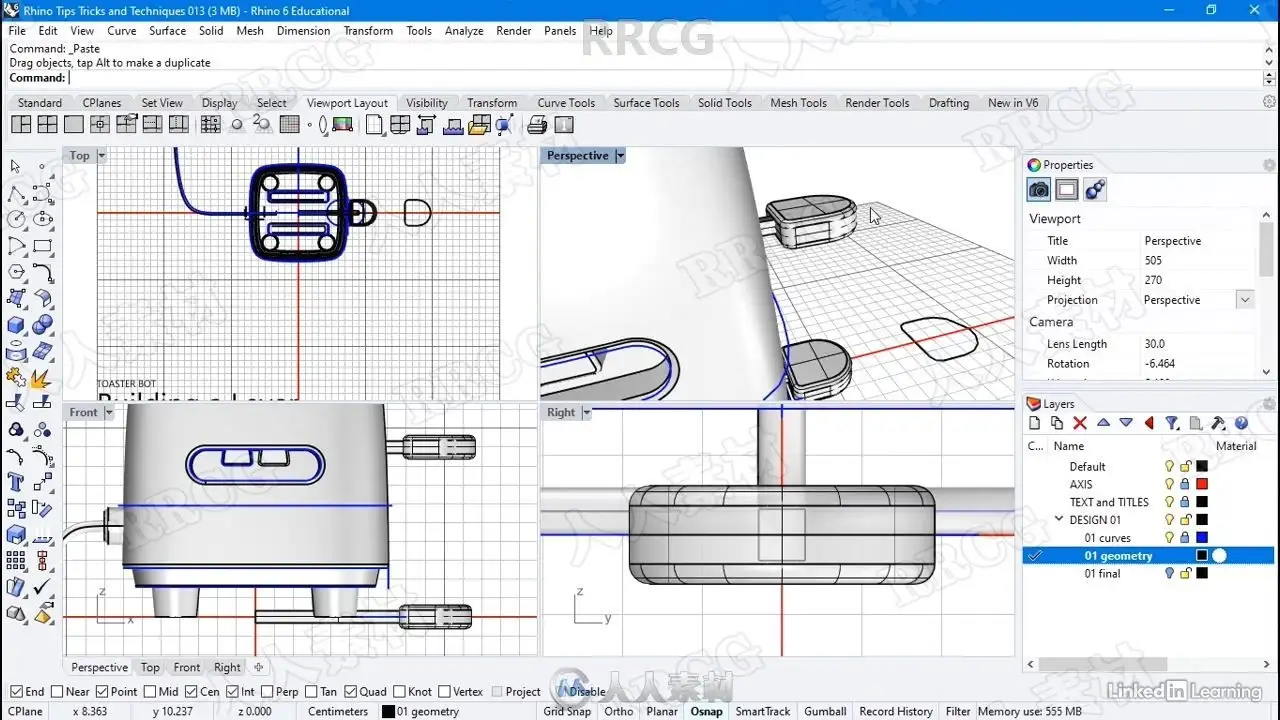Enable the Near osnap checkbox
Screen dimensions: 1280x720
click(x=57, y=691)
